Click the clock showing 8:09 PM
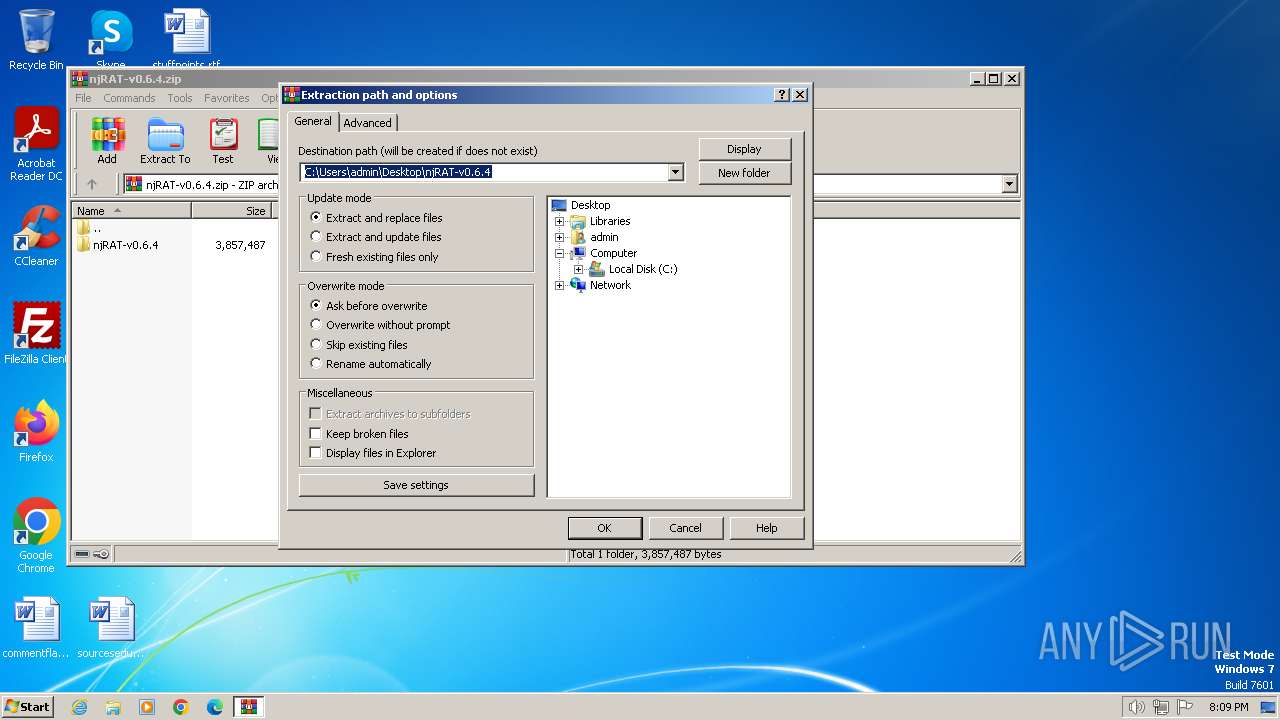1280x720 pixels. 1229,707
